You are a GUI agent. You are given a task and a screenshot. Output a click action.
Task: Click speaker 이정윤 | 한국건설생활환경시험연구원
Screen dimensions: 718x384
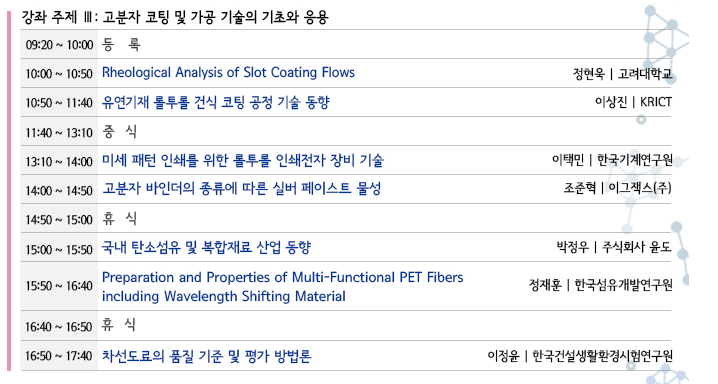(x=580, y=356)
